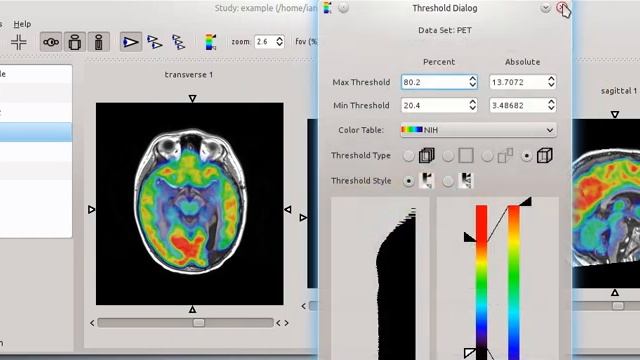Viewport: 640px width, 360px height.
Task: Minimize the Threshold Dialog window
Action: [x=545, y=8]
